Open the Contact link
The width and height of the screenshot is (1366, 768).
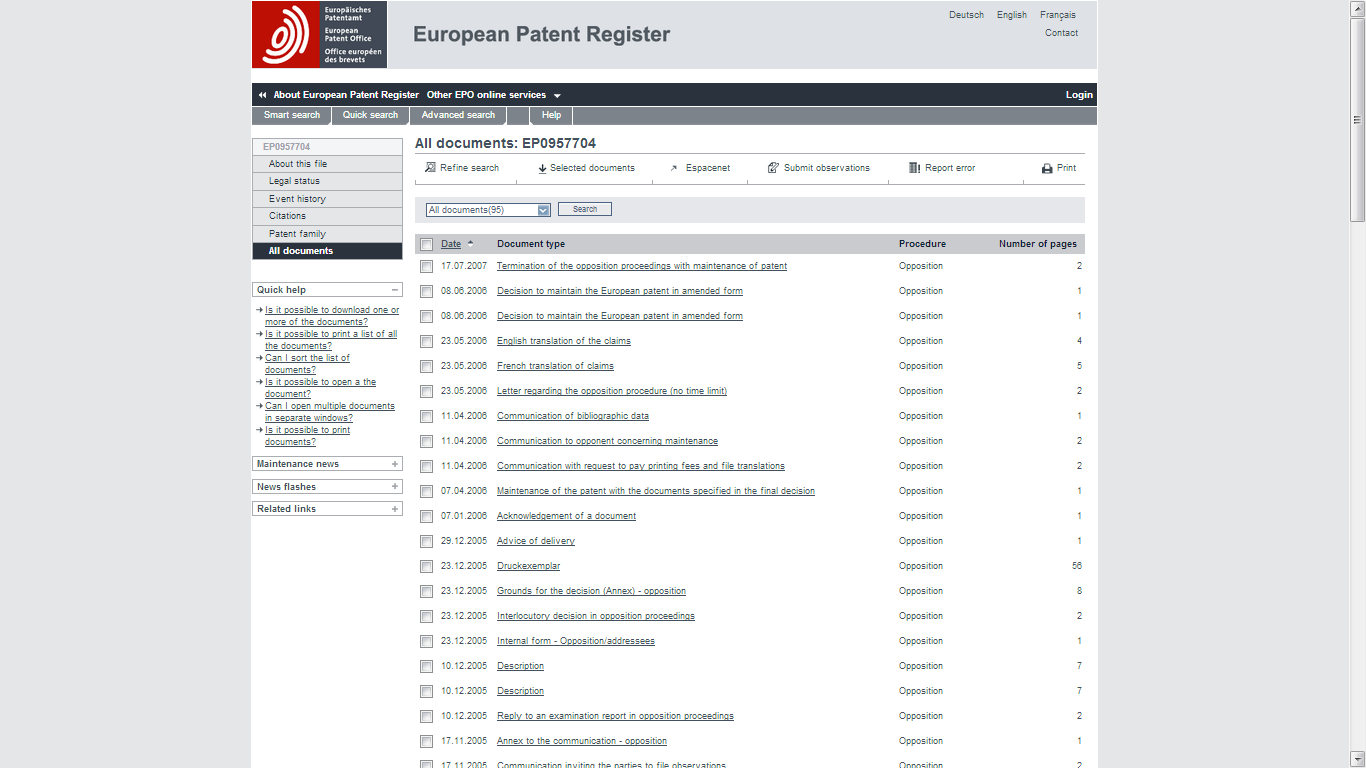(1061, 33)
